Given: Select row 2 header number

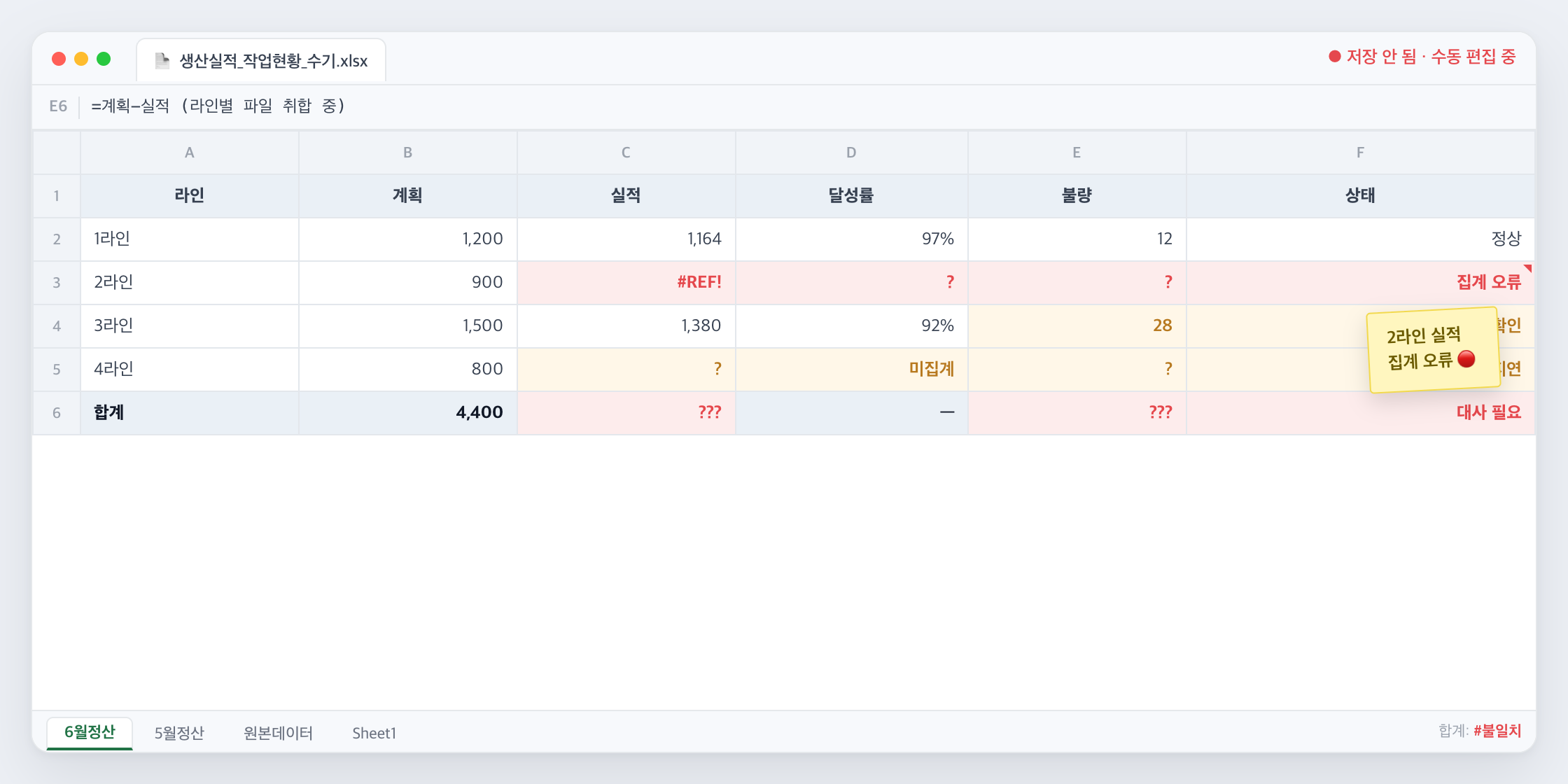Looking at the screenshot, I should [x=57, y=239].
